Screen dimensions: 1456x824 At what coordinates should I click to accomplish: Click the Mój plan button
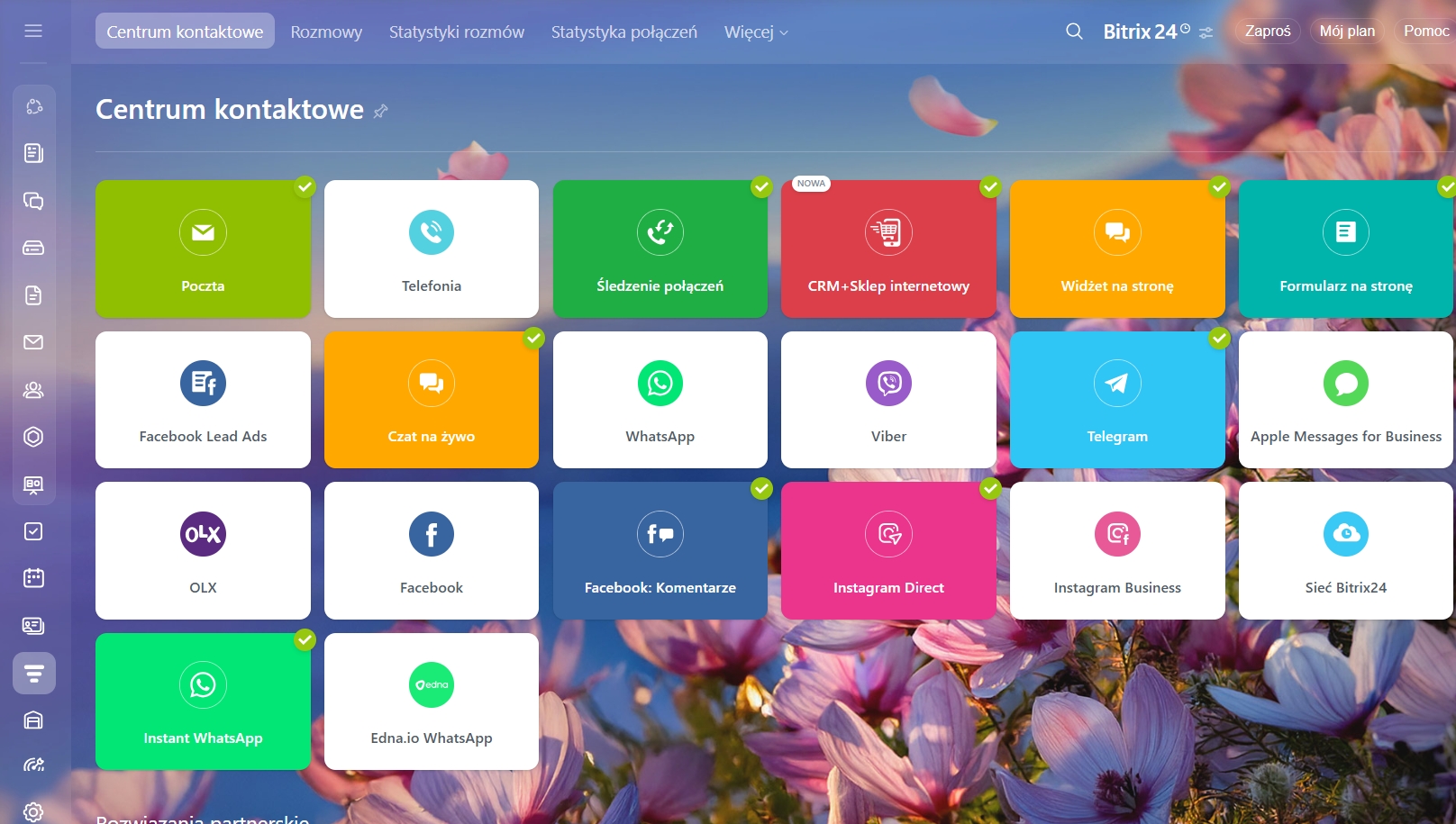[x=1347, y=31]
